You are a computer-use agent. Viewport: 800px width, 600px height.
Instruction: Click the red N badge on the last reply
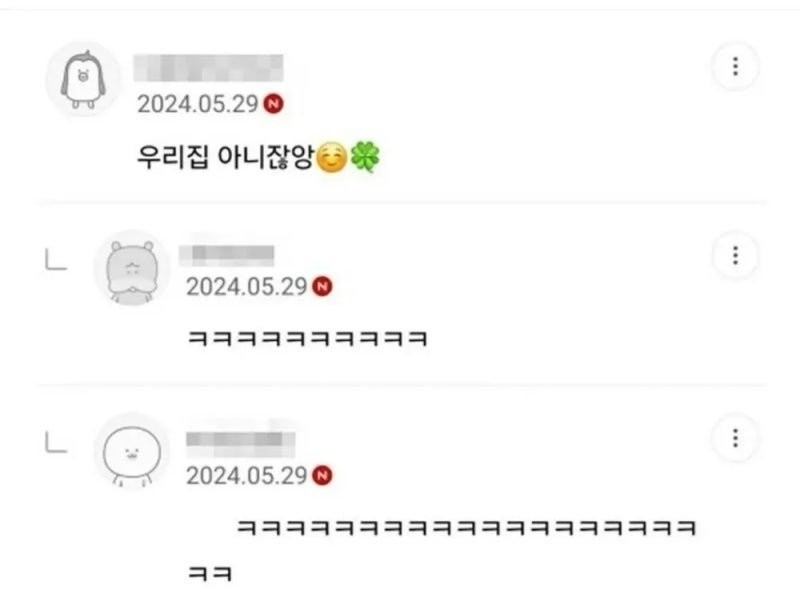coord(322,476)
